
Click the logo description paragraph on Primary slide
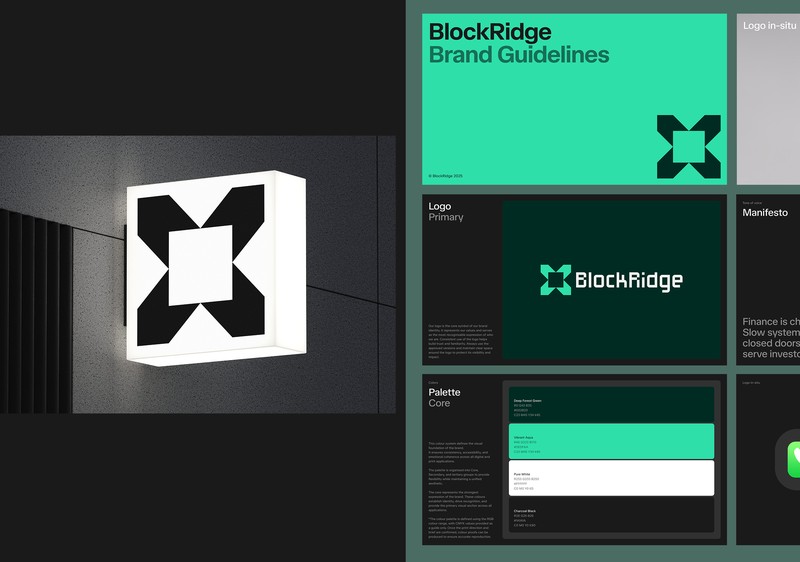coord(460,341)
